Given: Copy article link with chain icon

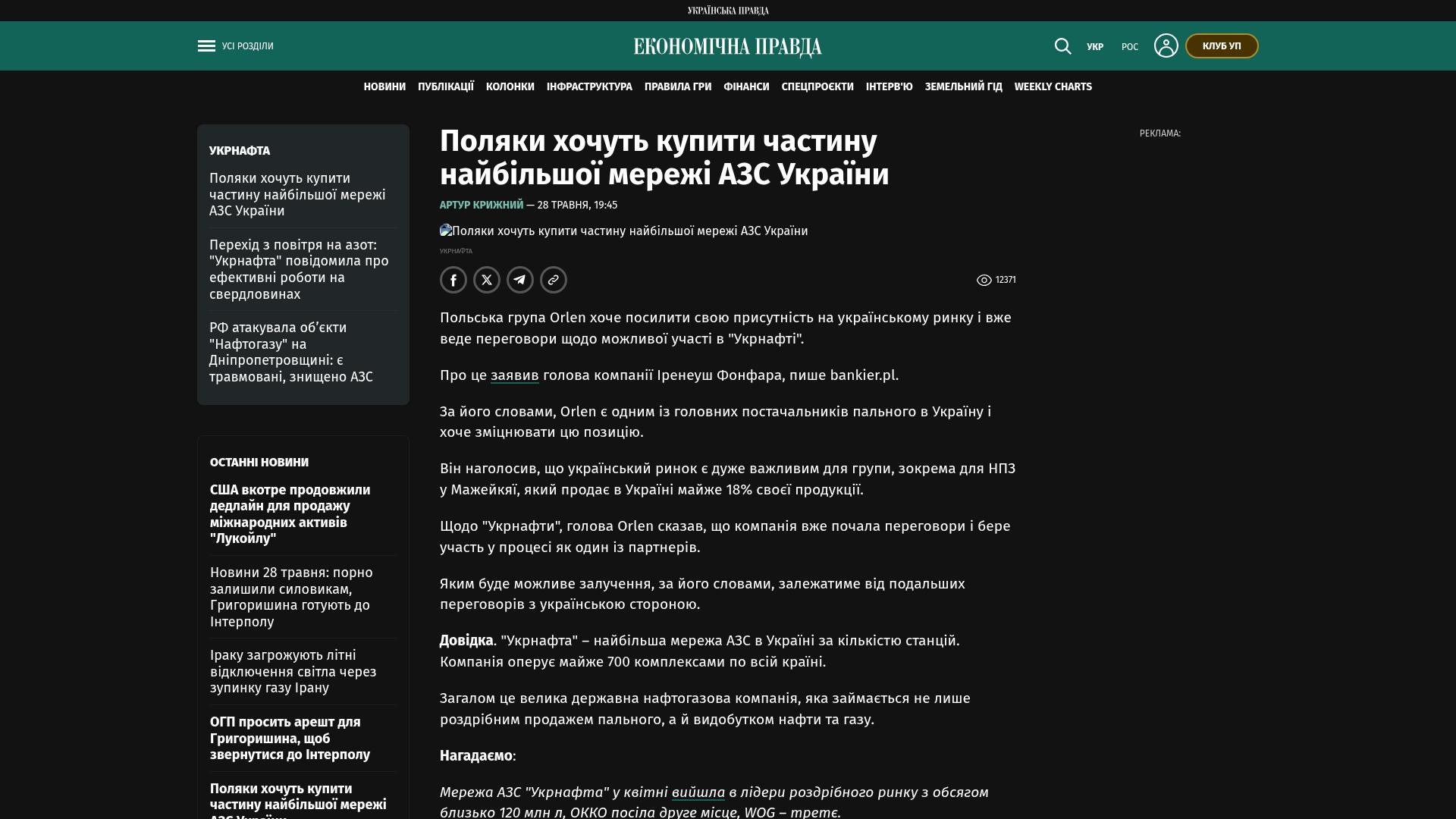Looking at the screenshot, I should (554, 280).
